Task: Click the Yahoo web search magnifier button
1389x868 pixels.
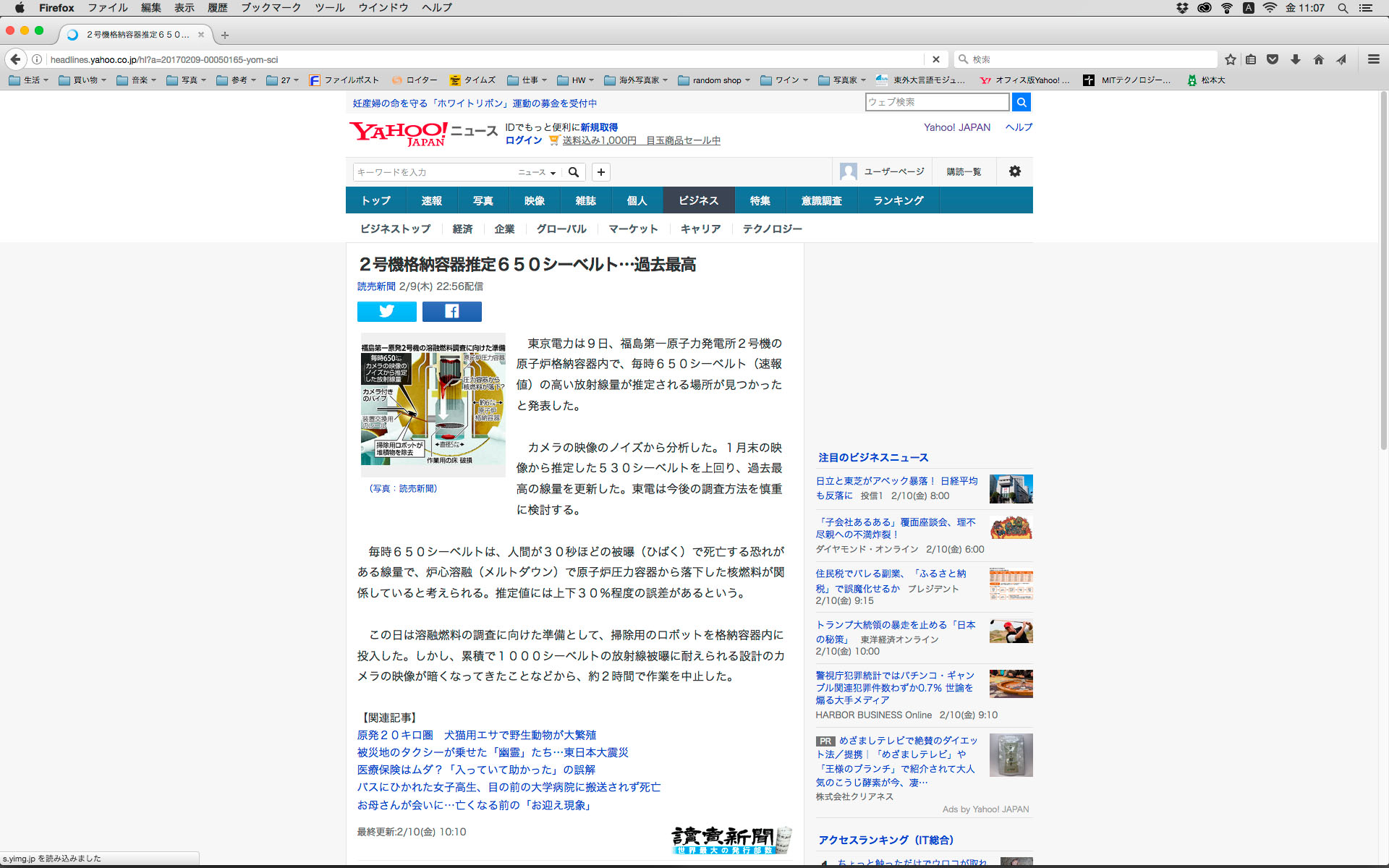Action: 1021,103
